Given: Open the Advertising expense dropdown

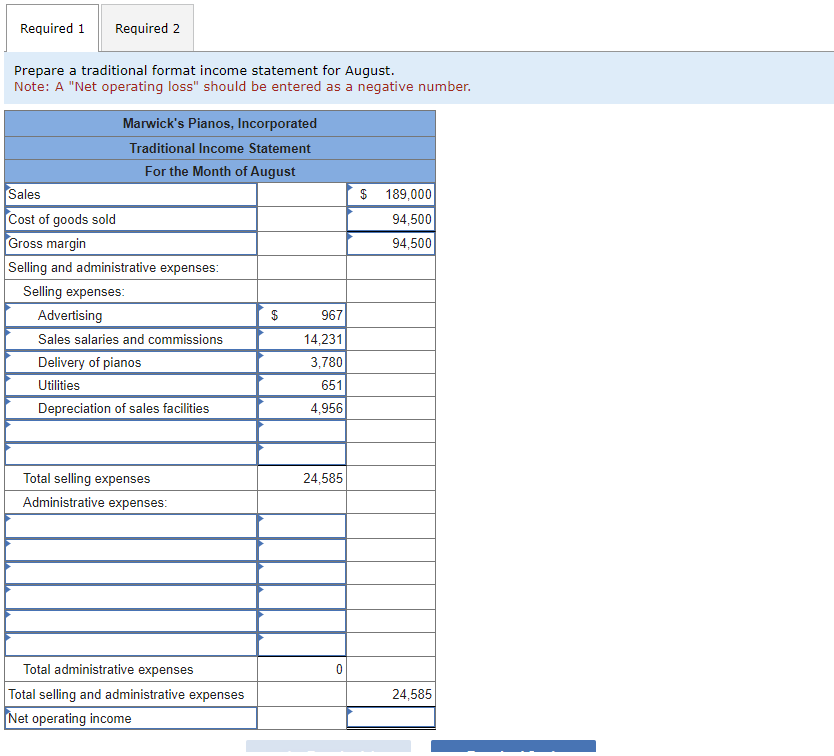Looking at the screenshot, I should point(131,315).
